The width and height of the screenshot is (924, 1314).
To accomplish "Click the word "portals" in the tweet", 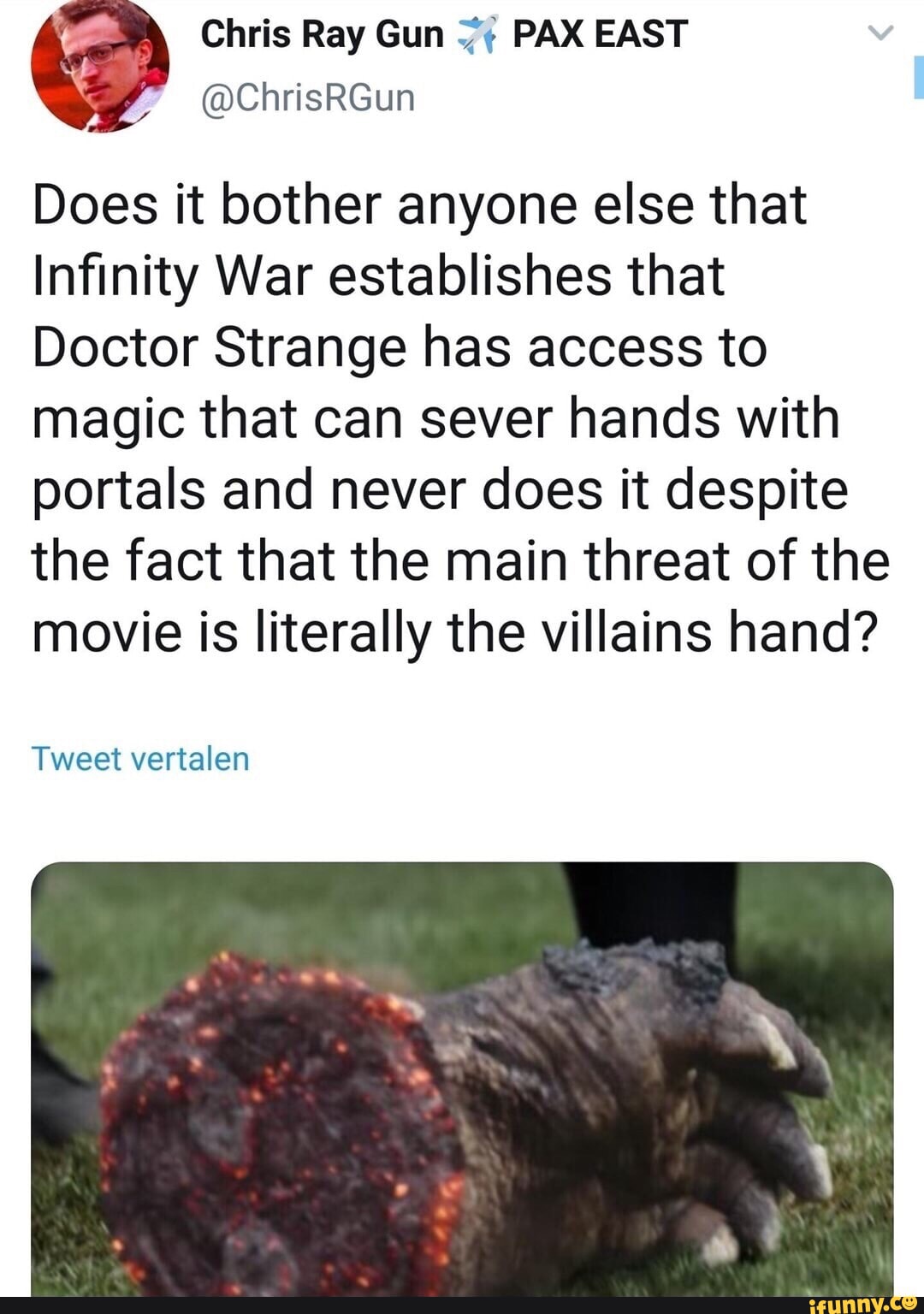I will coord(119,490).
